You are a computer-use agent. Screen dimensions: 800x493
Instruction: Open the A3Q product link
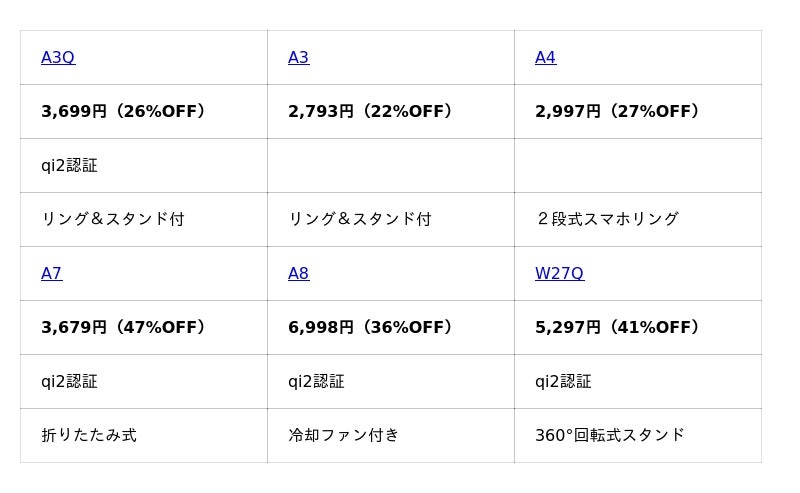coord(58,58)
